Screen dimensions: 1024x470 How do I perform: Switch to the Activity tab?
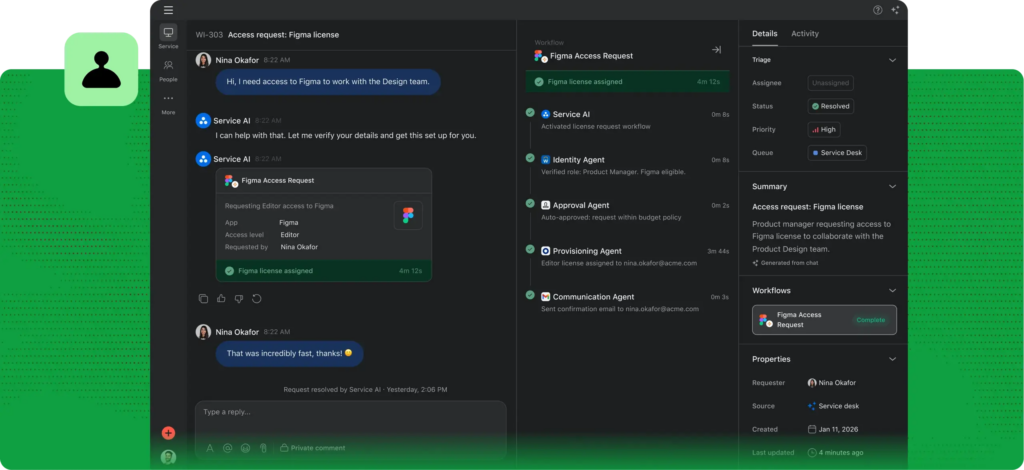click(x=805, y=33)
